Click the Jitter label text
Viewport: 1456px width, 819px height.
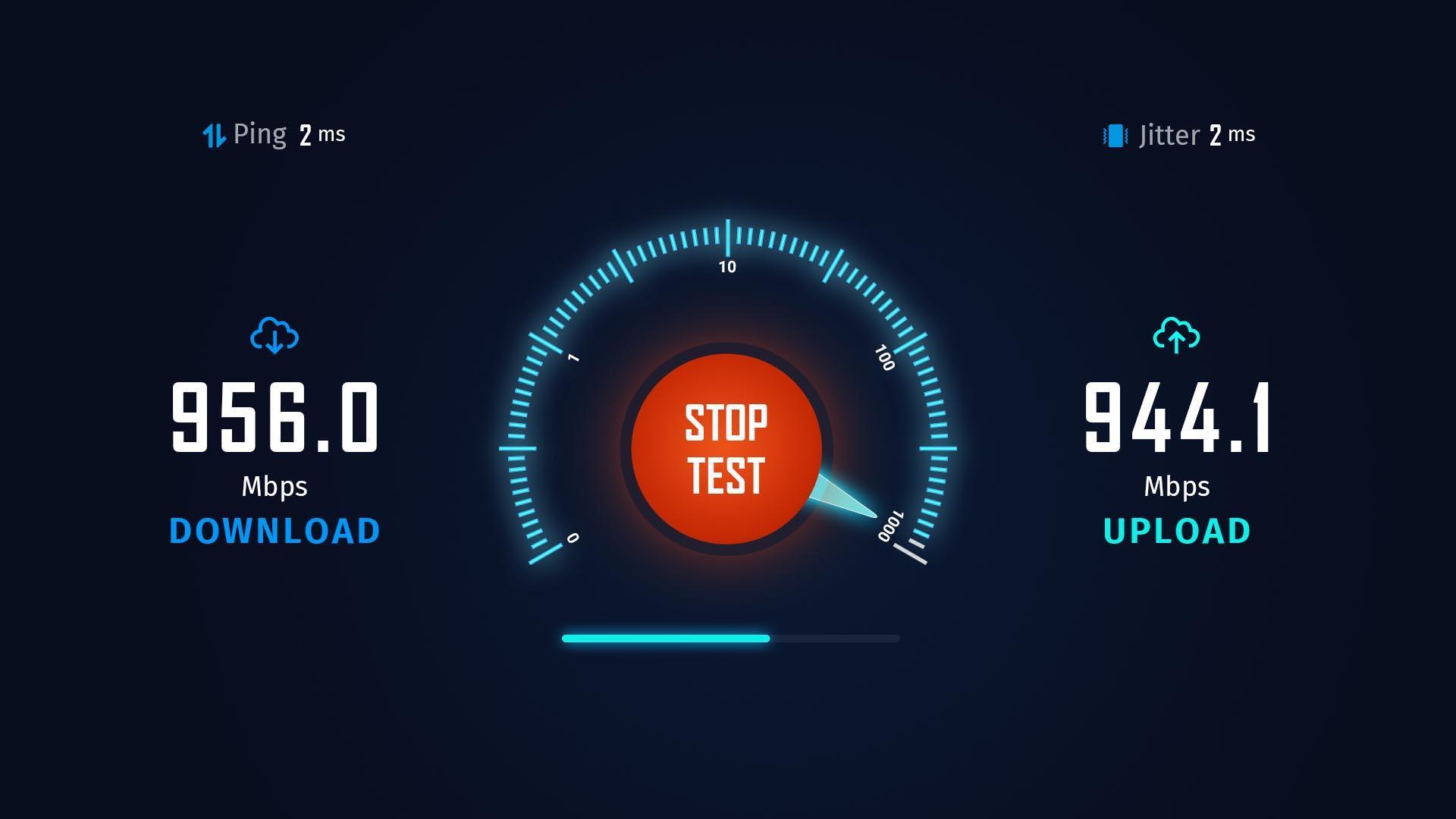pyautogui.click(x=1169, y=135)
